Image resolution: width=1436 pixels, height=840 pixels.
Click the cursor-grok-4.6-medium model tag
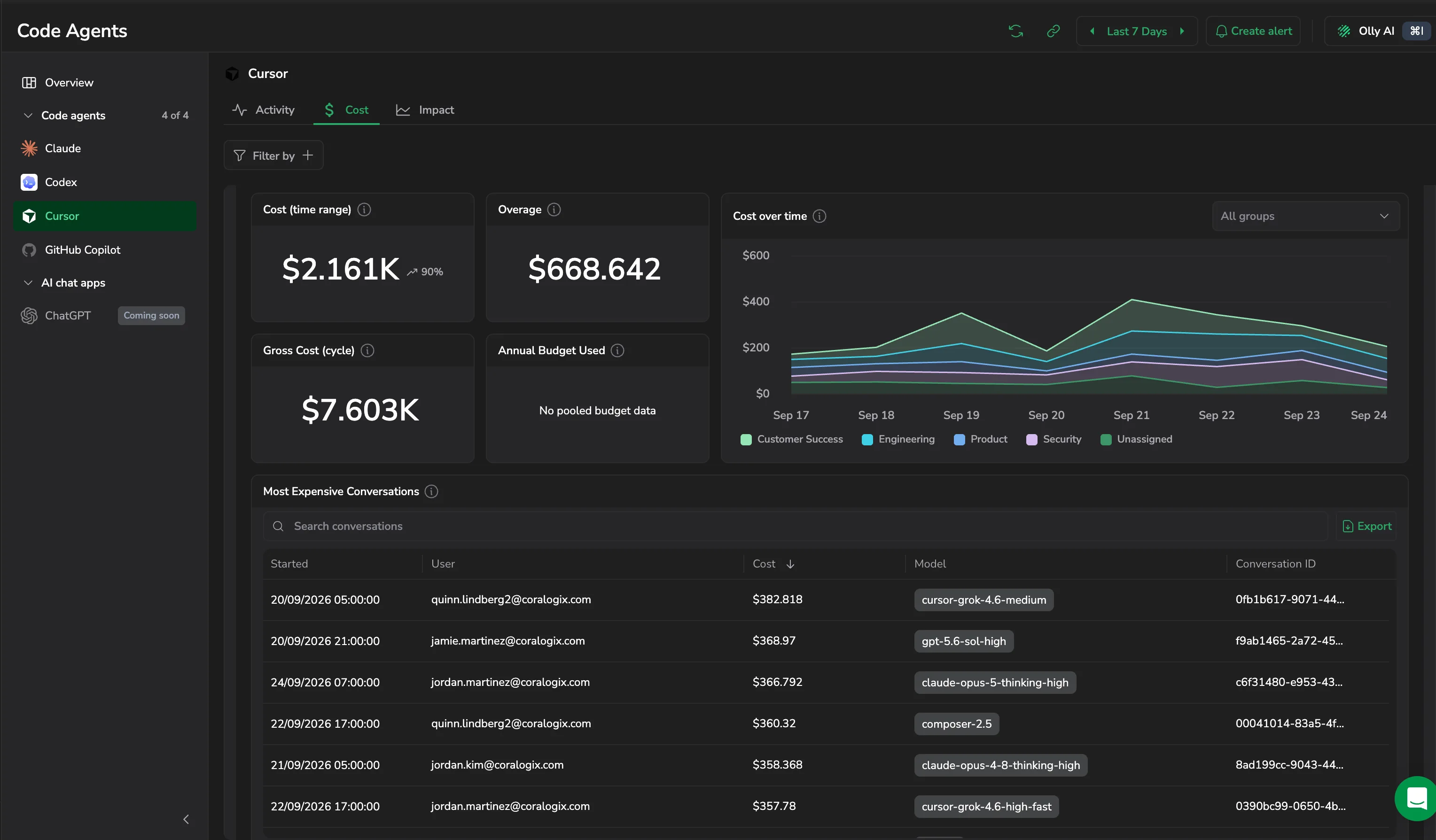pos(983,599)
